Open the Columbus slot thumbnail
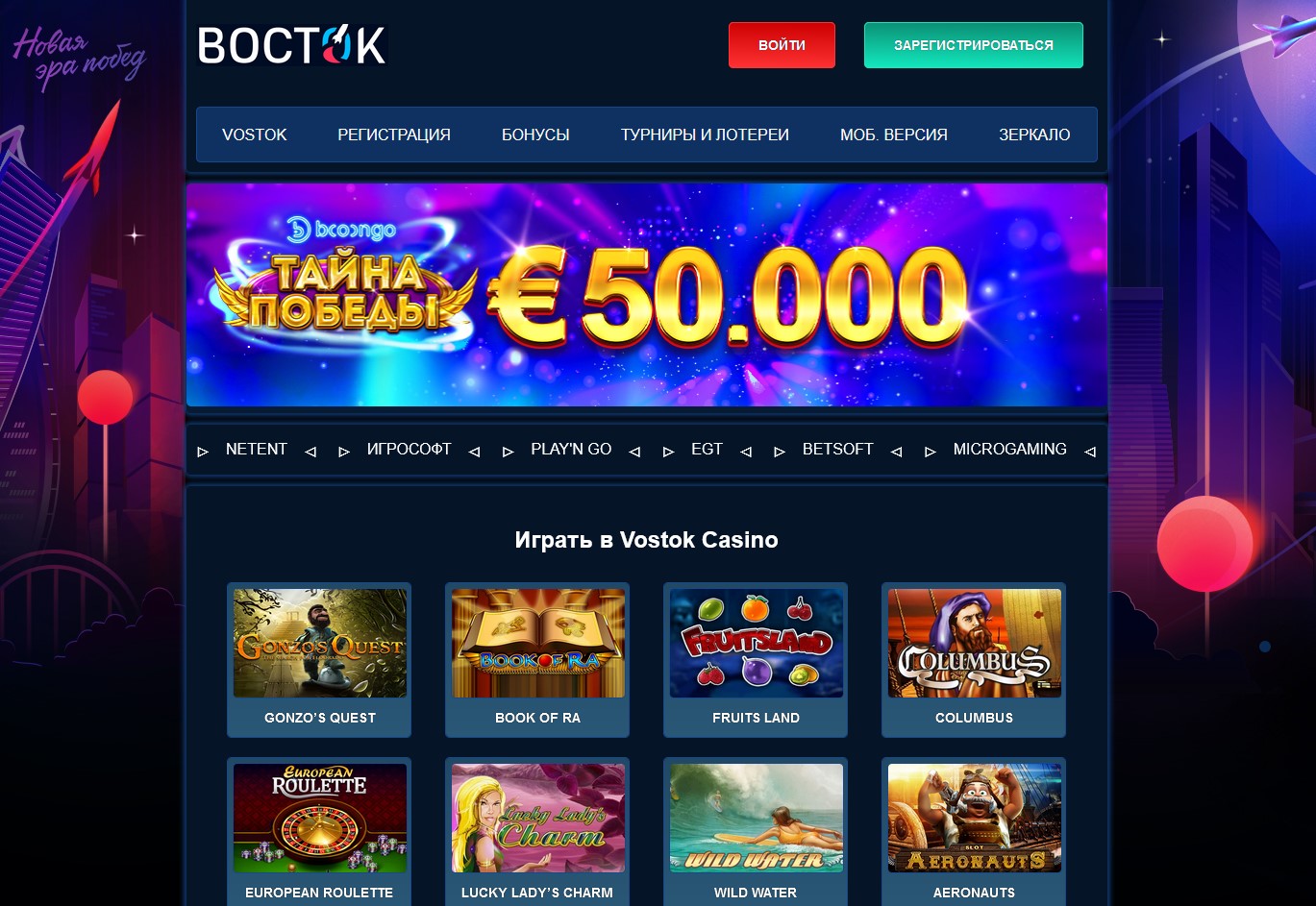Screen dimensions: 1316x906 [x=975, y=643]
